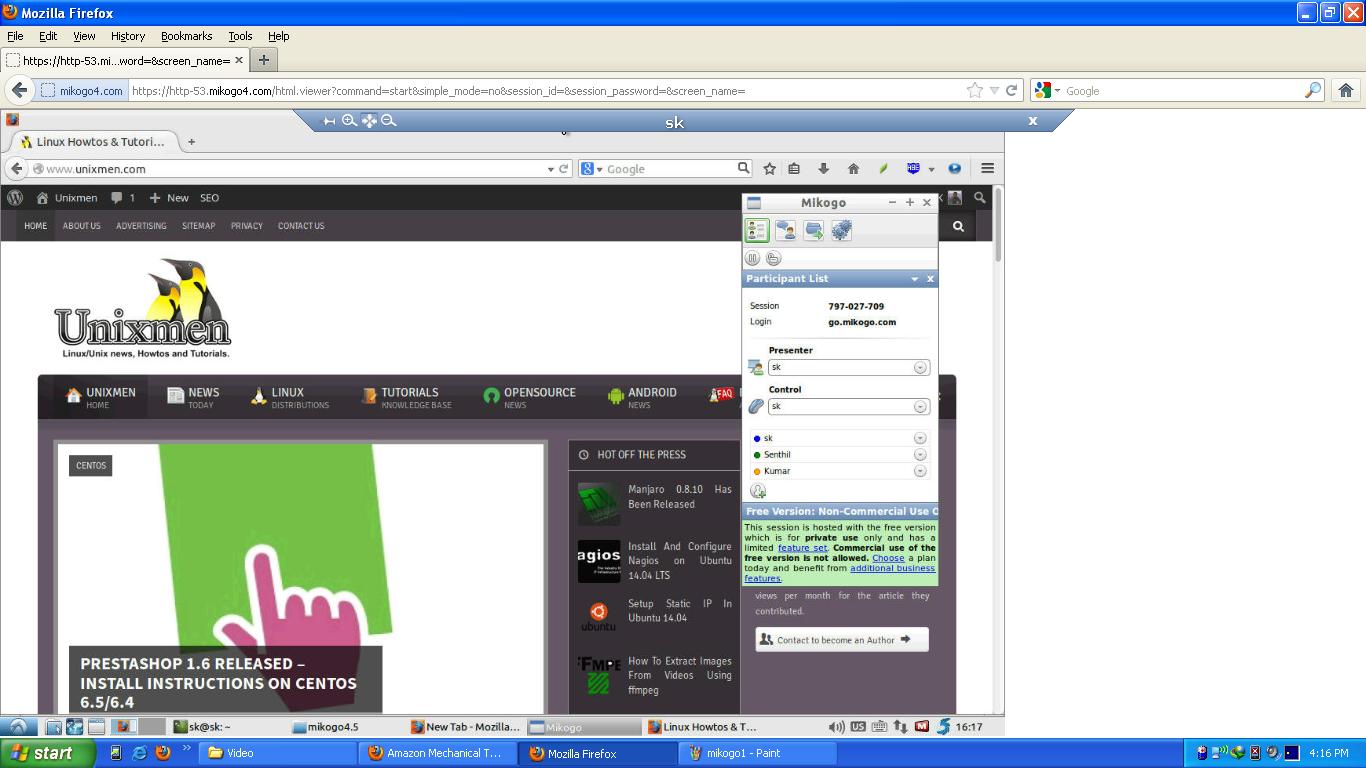Click the search magnifier in Unixmen navigation

958,226
